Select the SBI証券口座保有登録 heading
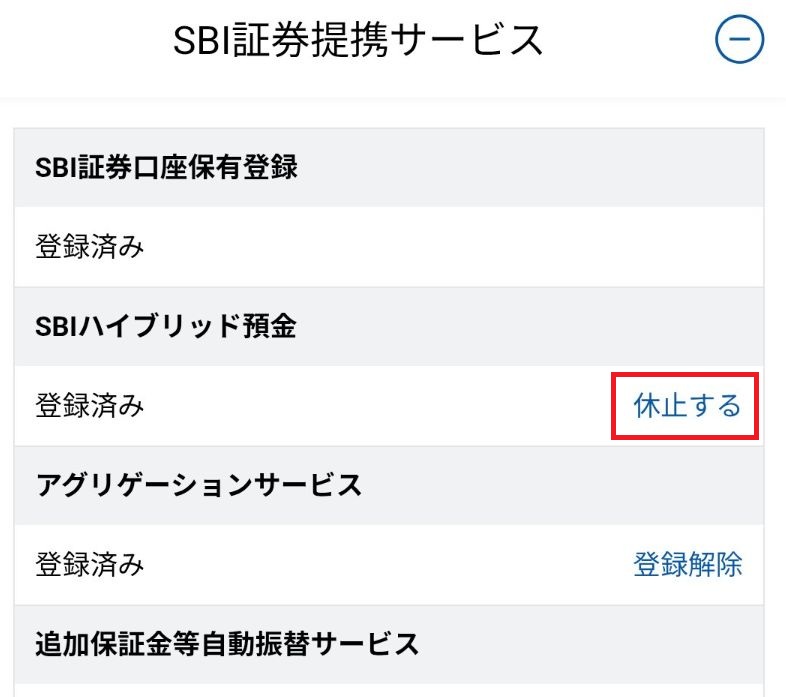The height and width of the screenshot is (697, 786). [166, 168]
